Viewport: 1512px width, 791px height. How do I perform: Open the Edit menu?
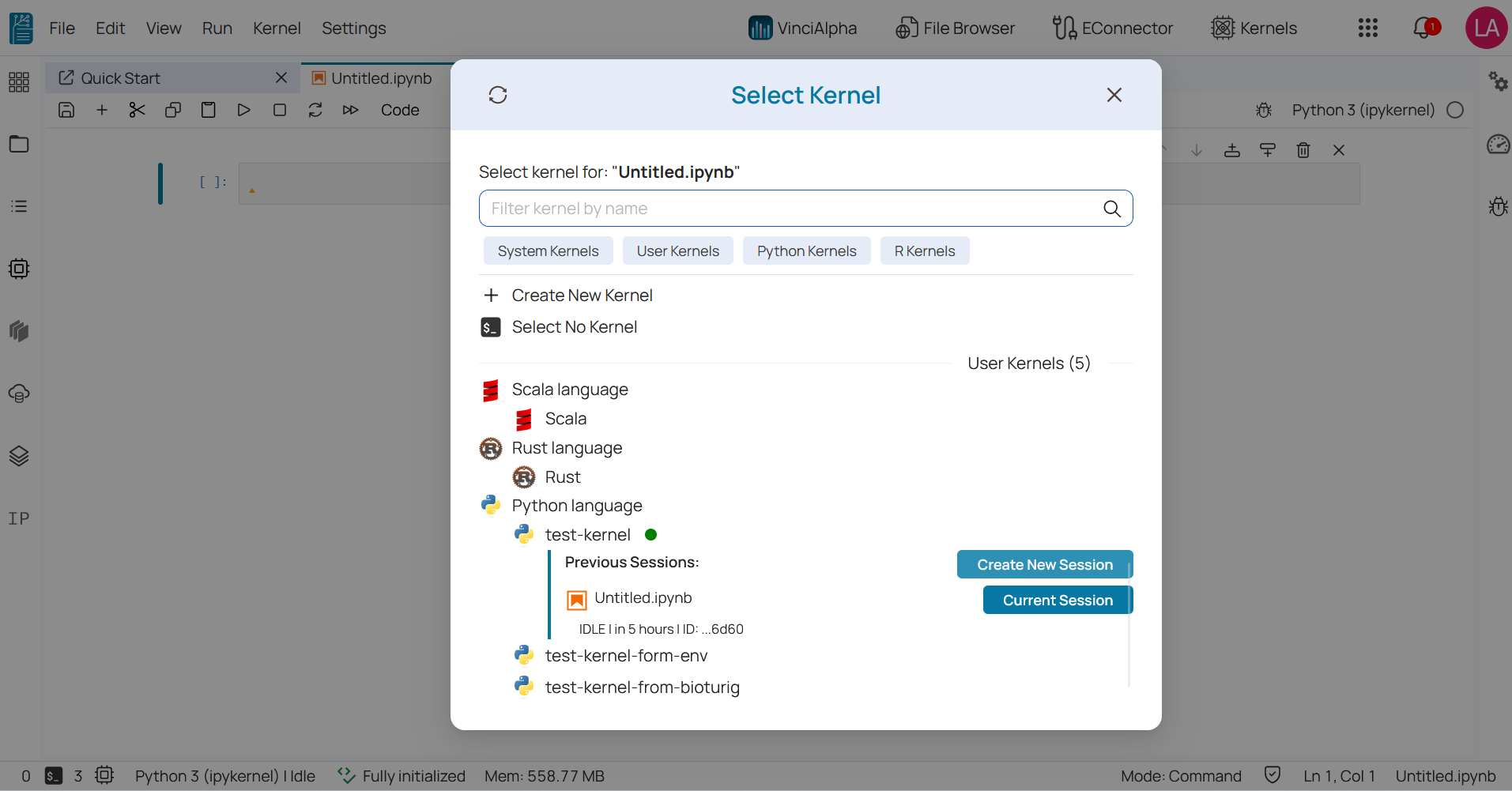[111, 28]
